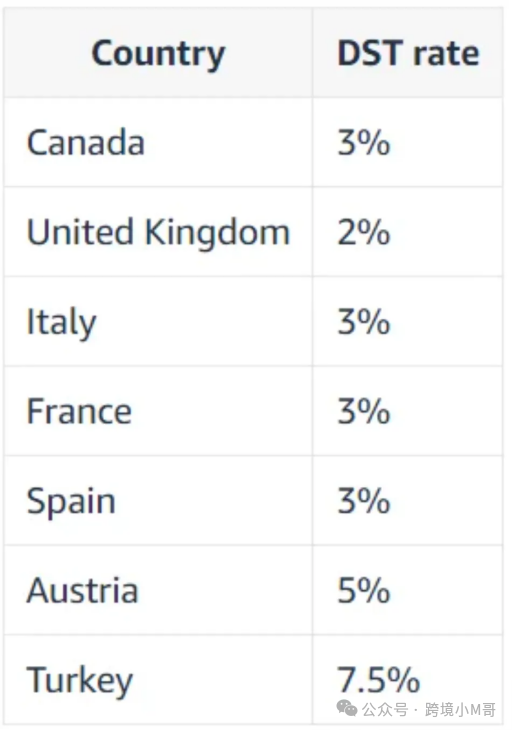Select Austria's 5% rate value
512x730 pixels.
[x=364, y=590]
